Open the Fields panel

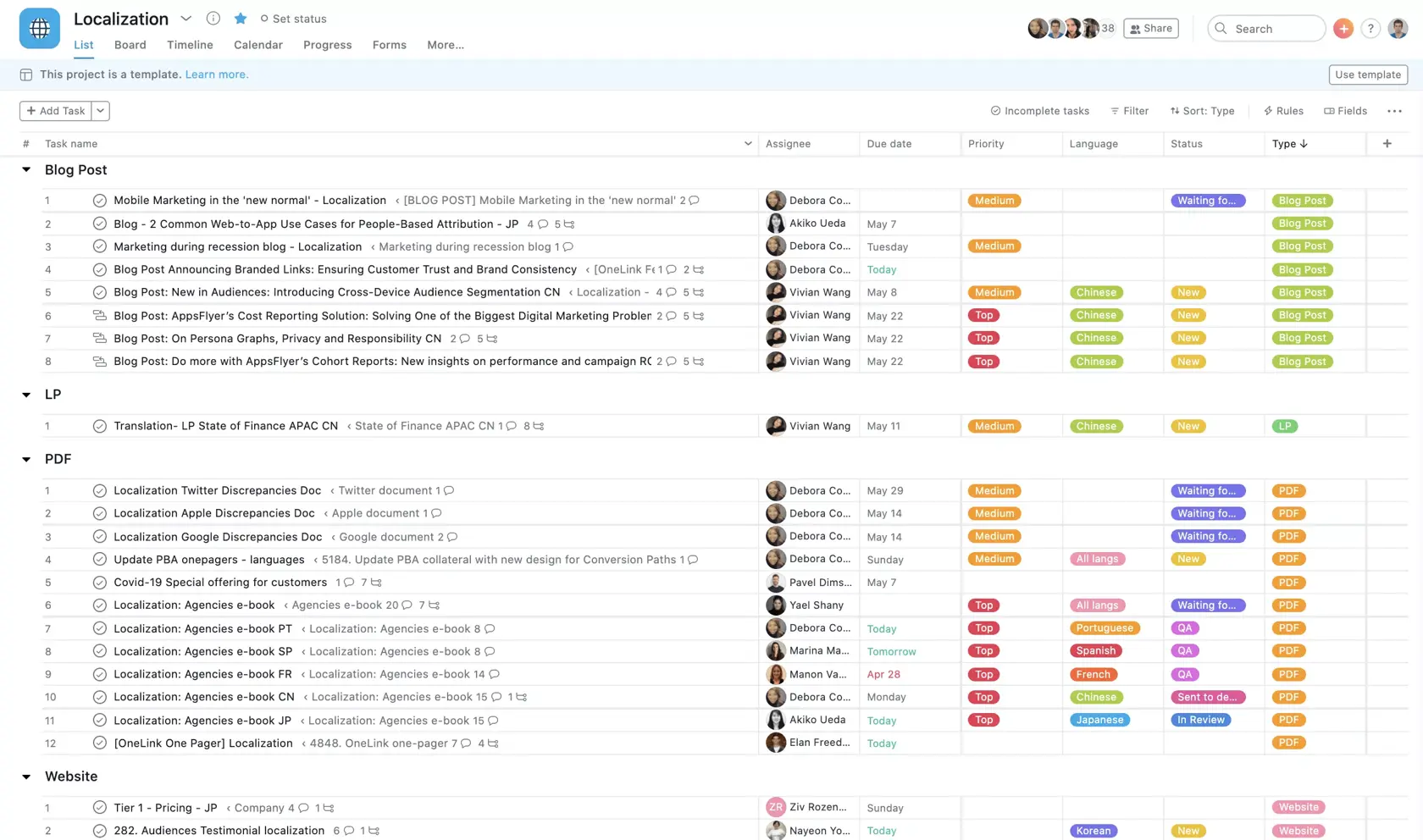pyautogui.click(x=1346, y=110)
